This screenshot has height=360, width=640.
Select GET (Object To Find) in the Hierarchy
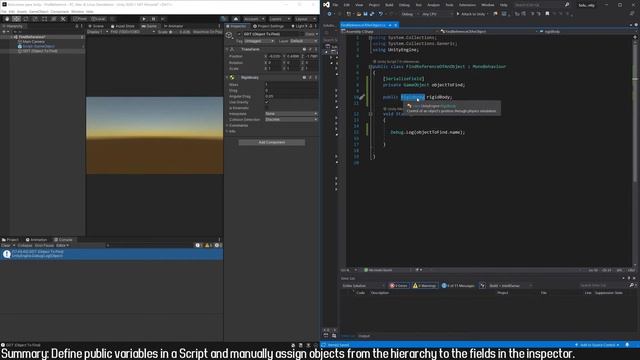[x=40, y=51]
